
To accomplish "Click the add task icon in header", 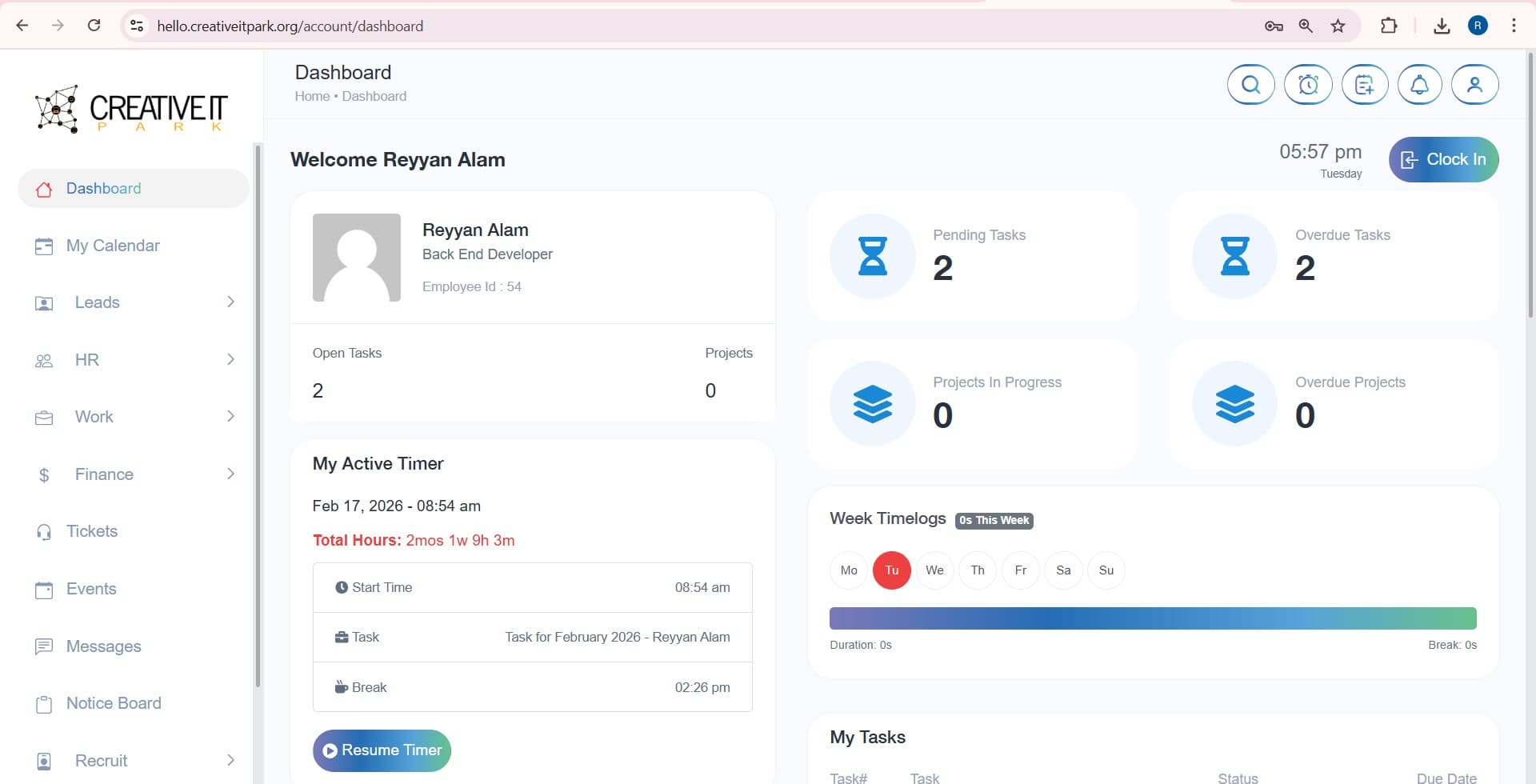I will coord(1364,85).
